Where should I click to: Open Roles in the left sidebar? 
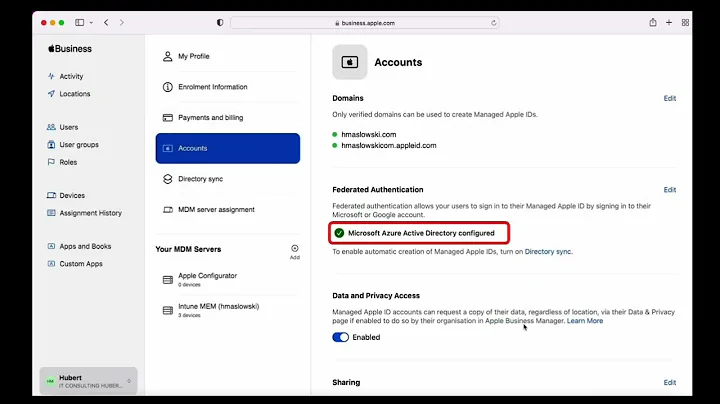(68, 162)
